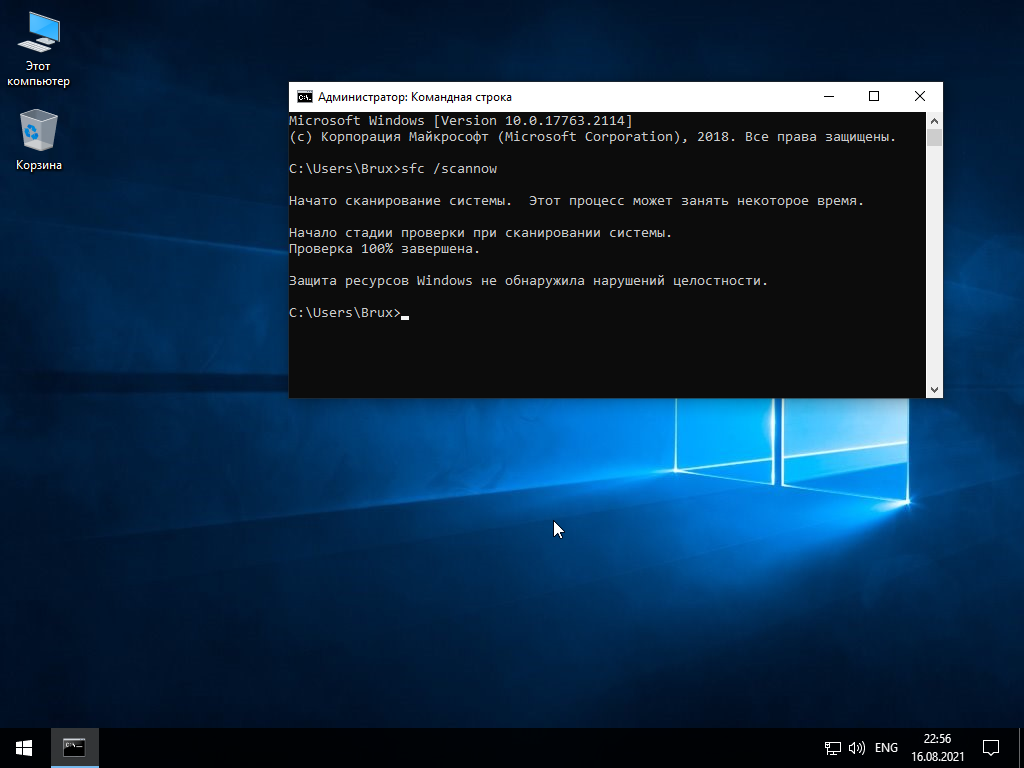
Task: Click the console vertical scrollbar thumb
Action: (934, 137)
